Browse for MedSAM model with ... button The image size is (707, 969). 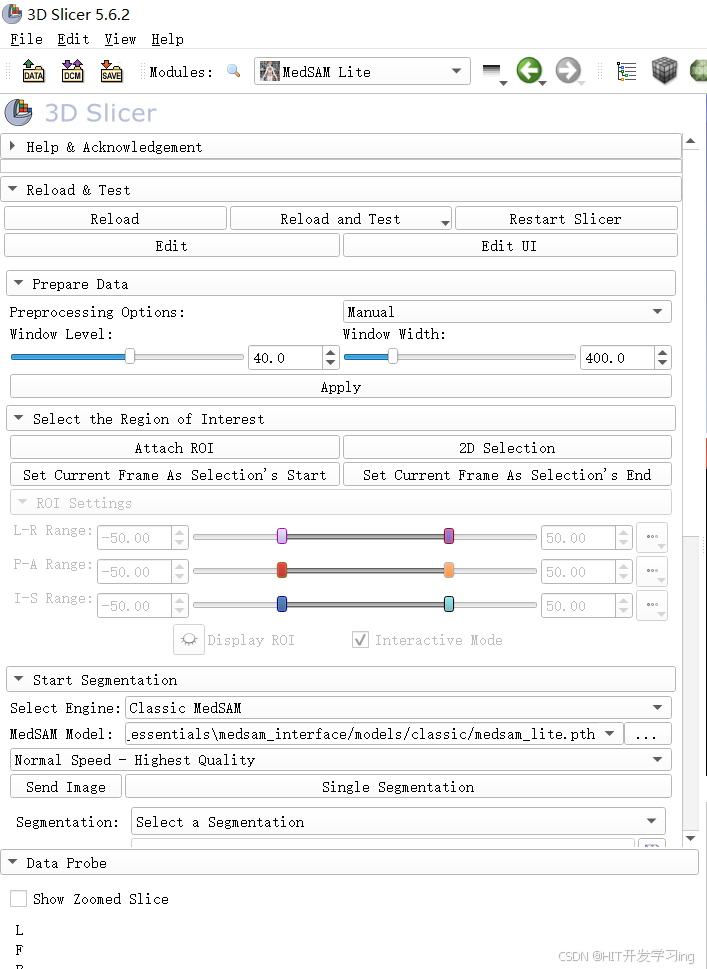(x=647, y=734)
